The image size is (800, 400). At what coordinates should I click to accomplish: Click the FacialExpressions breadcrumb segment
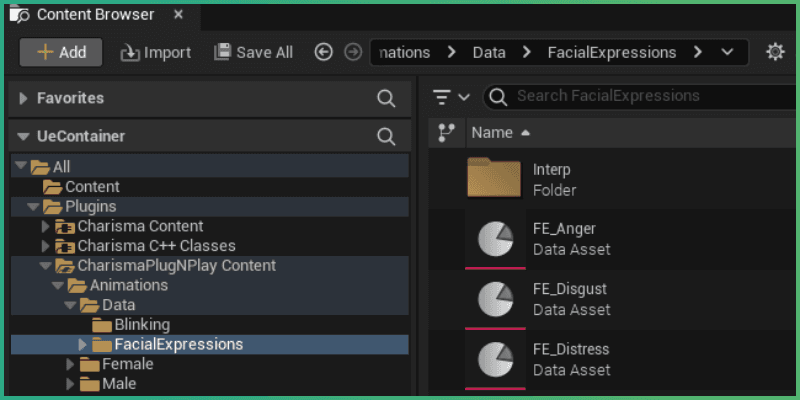click(612, 53)
